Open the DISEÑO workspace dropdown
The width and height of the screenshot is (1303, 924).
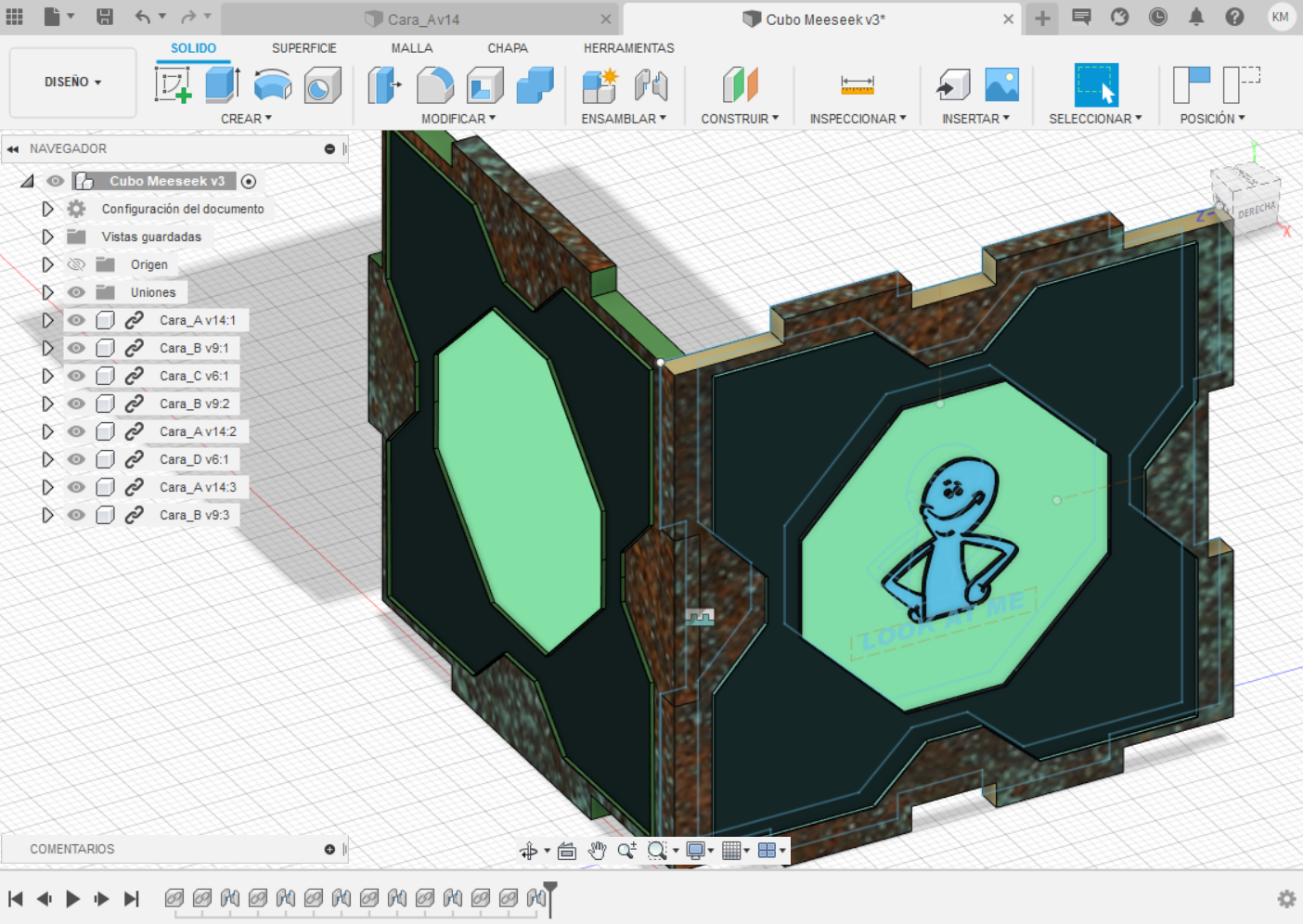coord(73,82)
